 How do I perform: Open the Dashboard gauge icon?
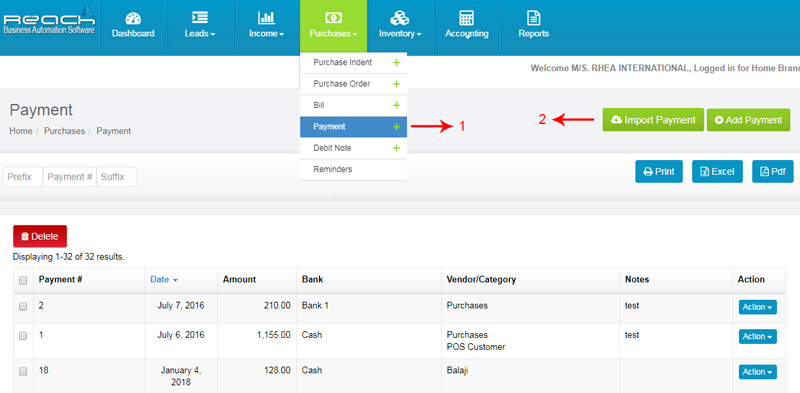pyautogui.click(x=133, y=18)
